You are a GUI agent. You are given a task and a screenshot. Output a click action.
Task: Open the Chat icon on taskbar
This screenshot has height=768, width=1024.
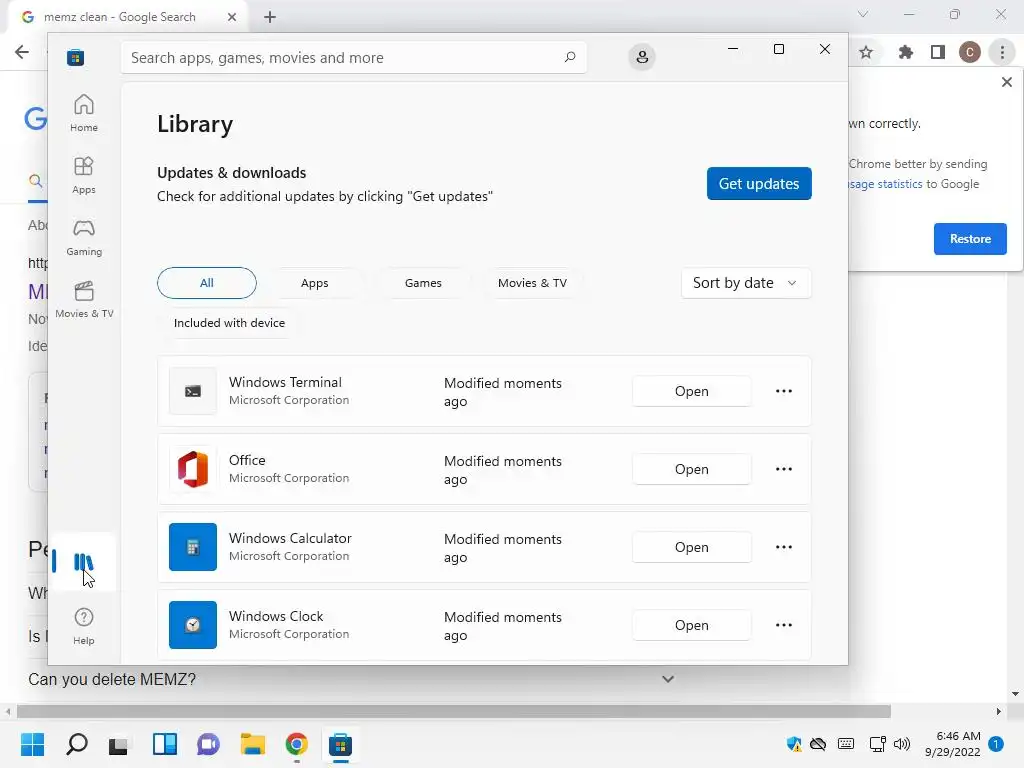208,744
